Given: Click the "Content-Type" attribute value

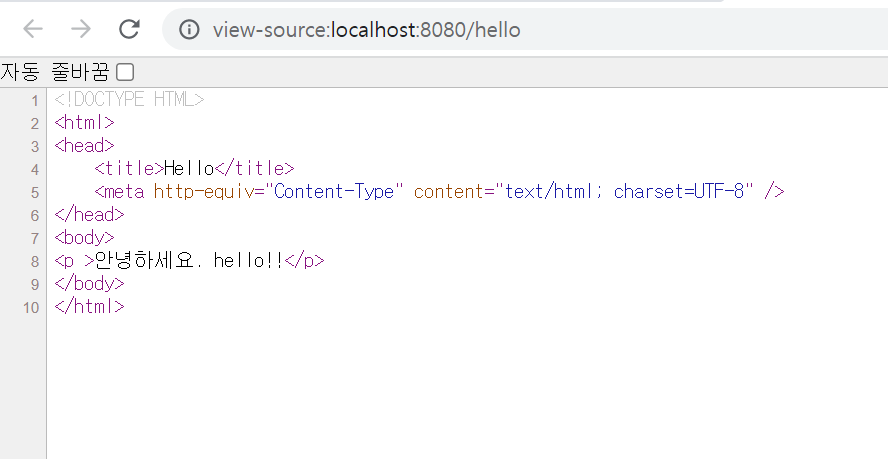Looking at the screenshot, I should 334,192.
